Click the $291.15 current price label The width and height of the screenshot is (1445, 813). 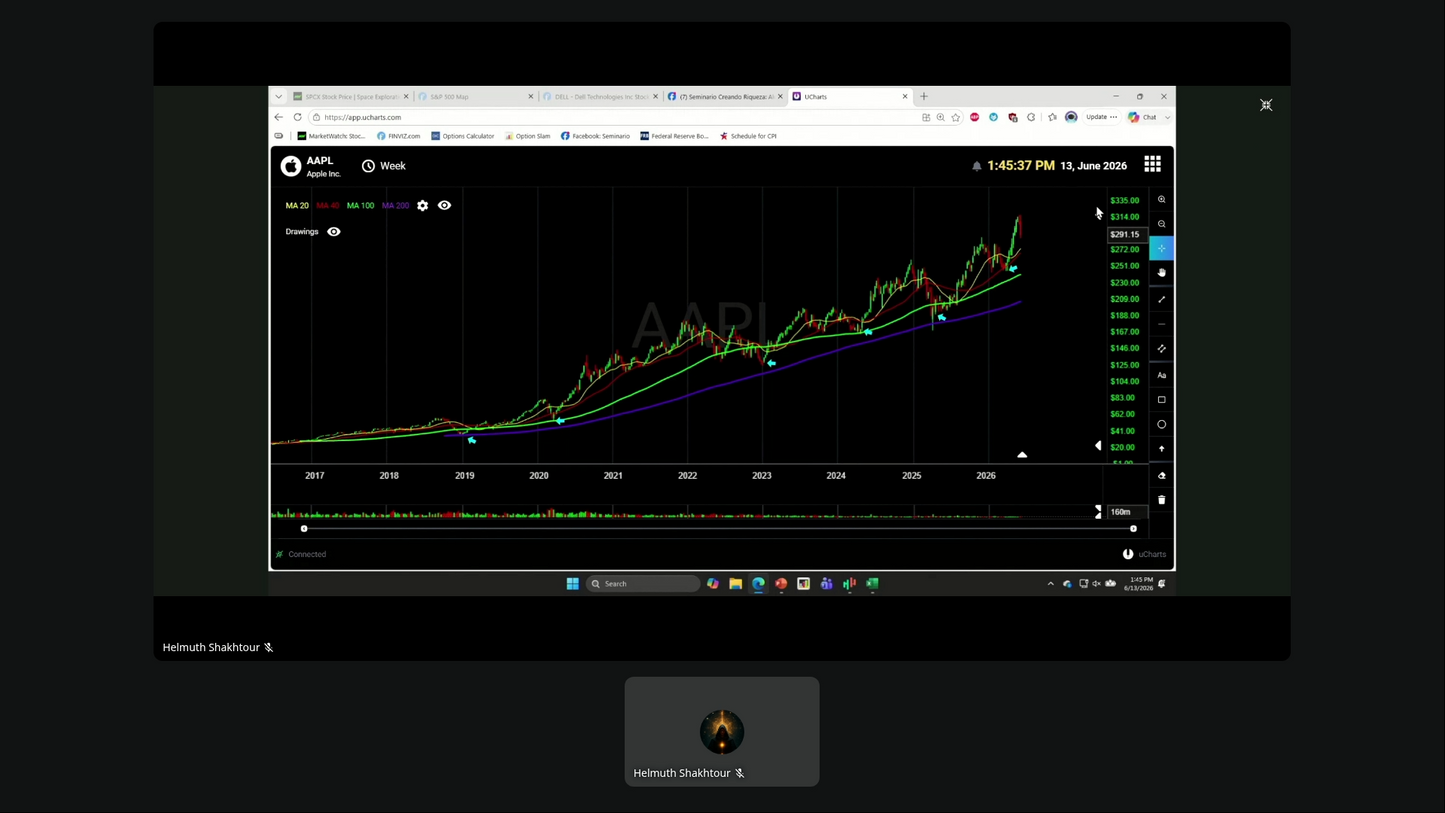(1125, 235)
